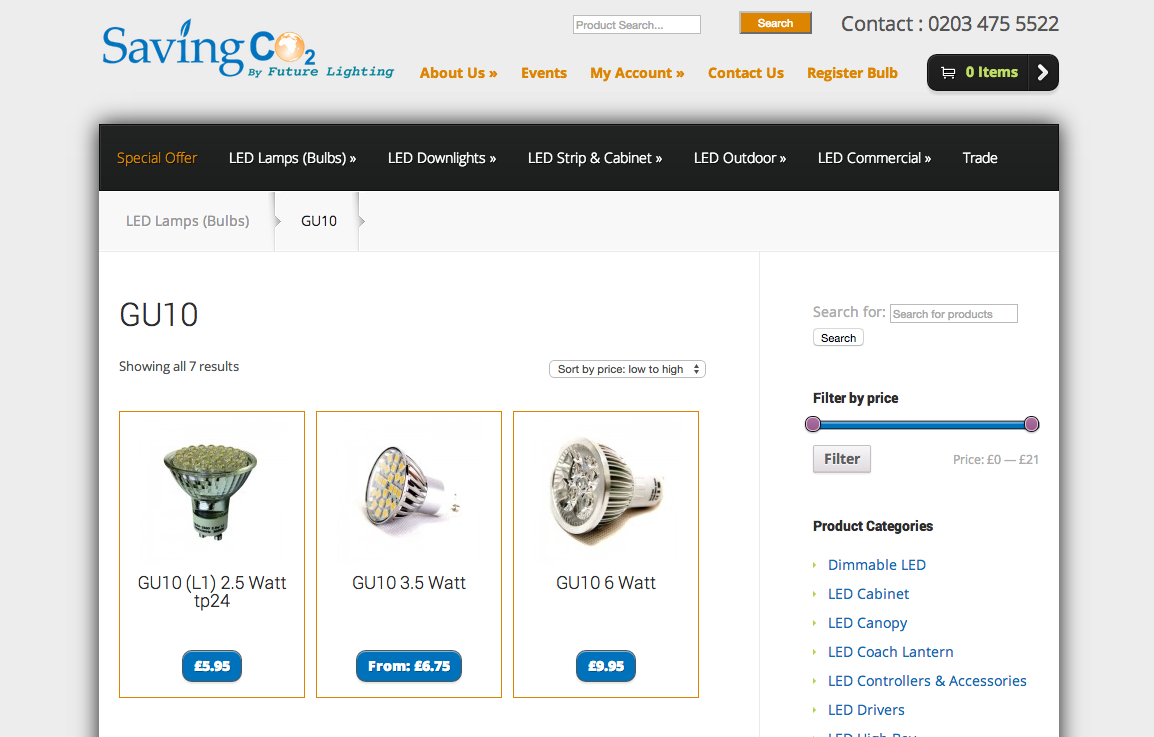Click the orange Search button
The height and width of the screenshot is (737, 1154).
(x=775, y=24)
